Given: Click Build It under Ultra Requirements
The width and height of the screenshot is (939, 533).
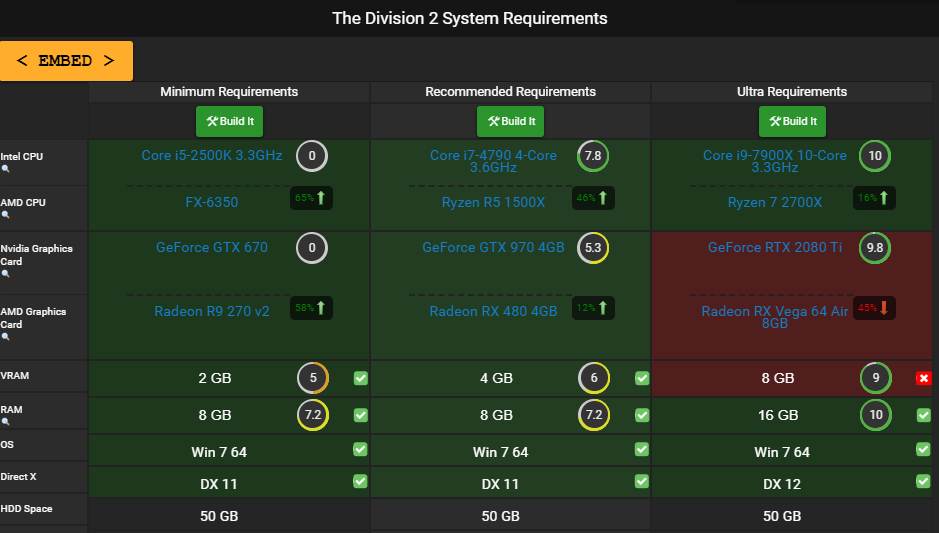Looking at the screenshot, I should point(792,121).
